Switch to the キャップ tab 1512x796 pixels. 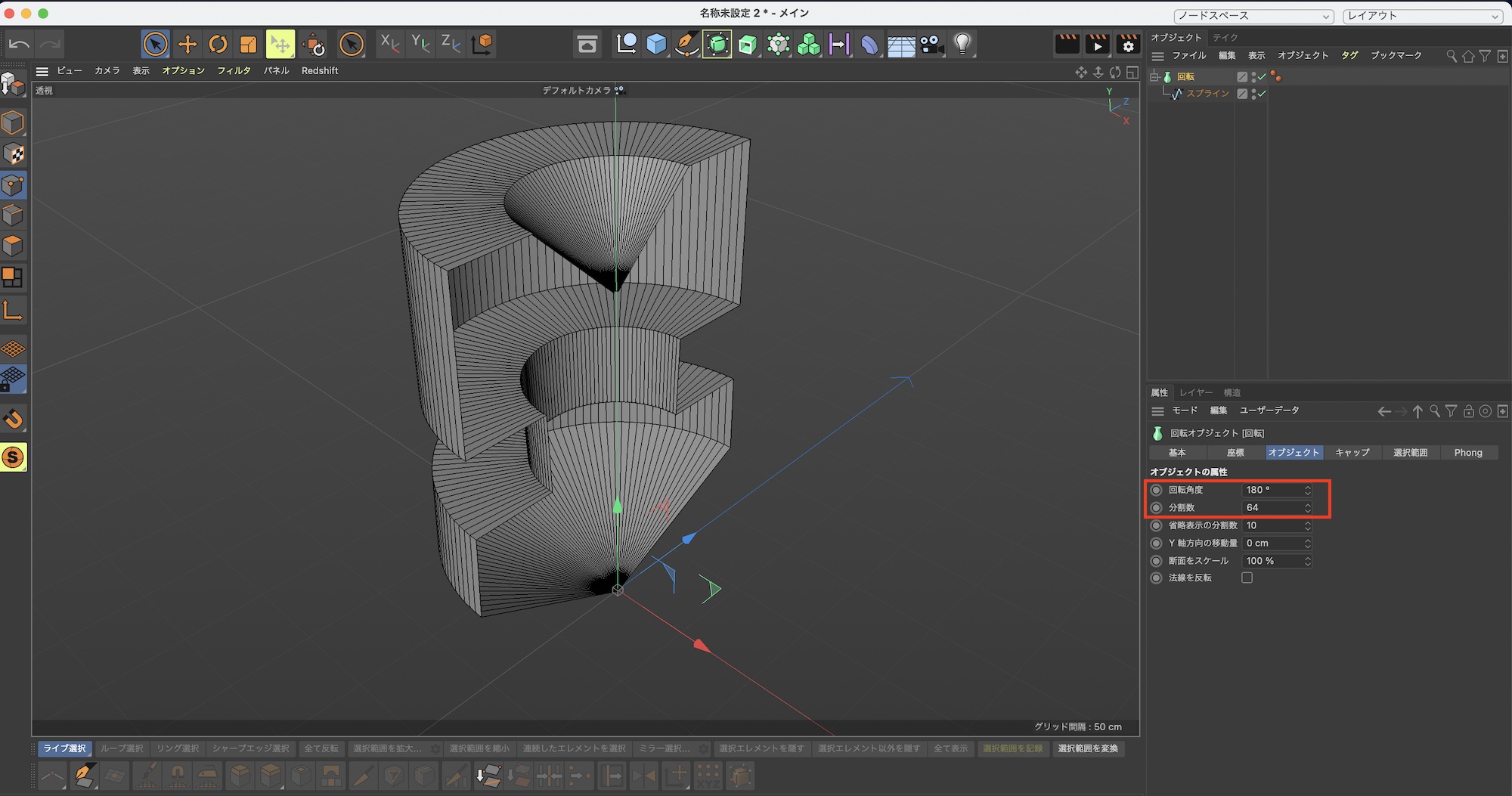[x=1352, y=453]
